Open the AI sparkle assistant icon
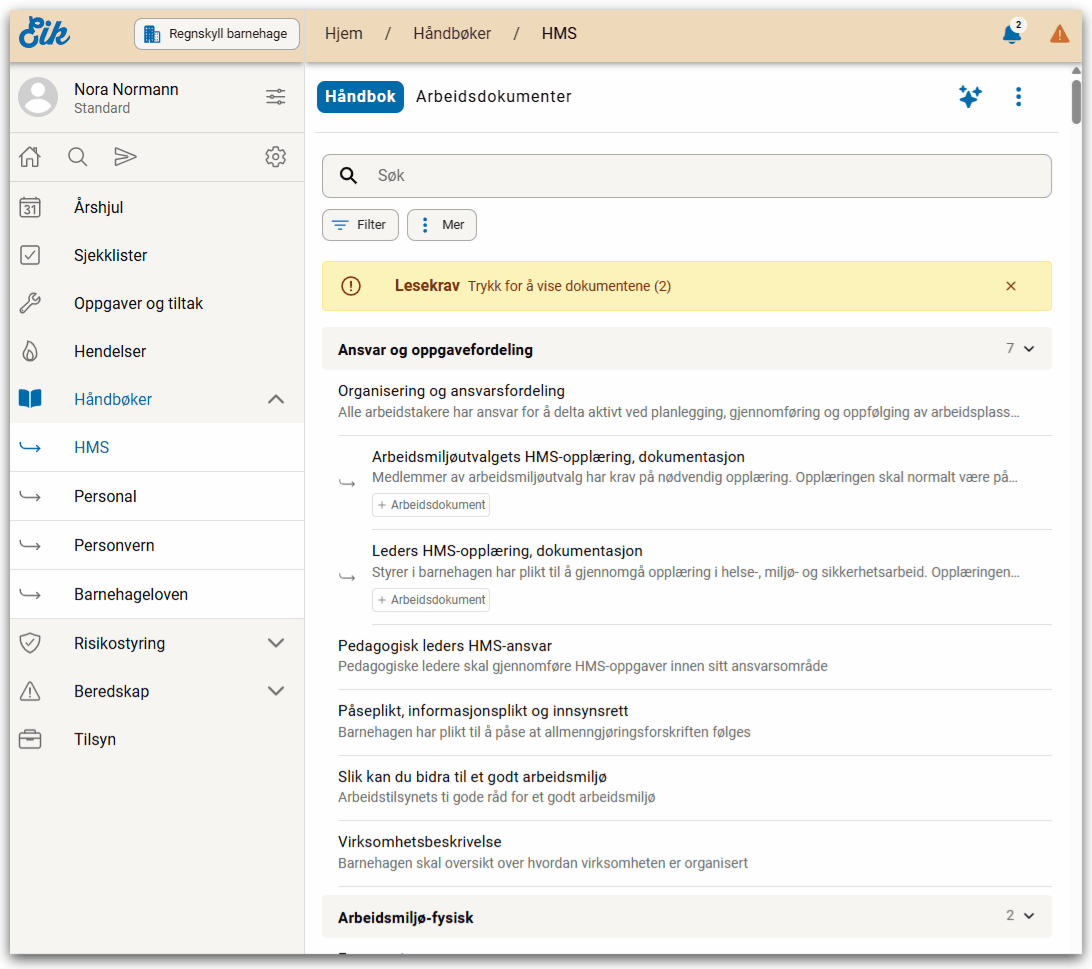The width and height of the screenshot is (1092, 969). pyautogui.click(x=969, y=97)
